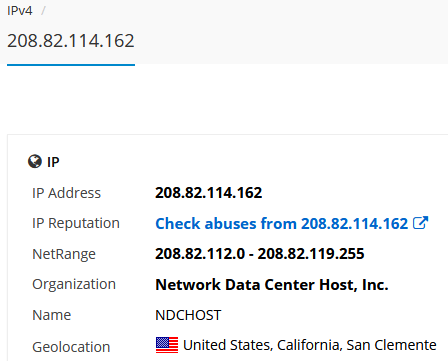Click the NDCHOST name value
448x361 pixels.
click(188, 315)
